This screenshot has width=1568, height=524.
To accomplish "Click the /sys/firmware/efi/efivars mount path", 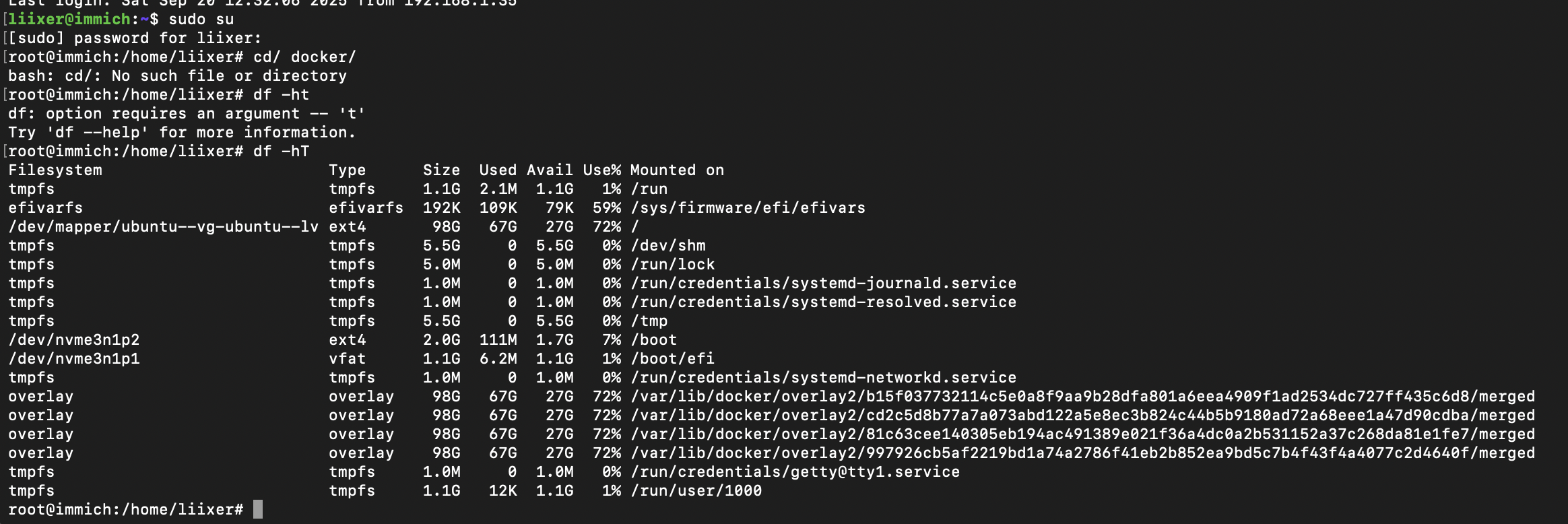I will point(748,207).
